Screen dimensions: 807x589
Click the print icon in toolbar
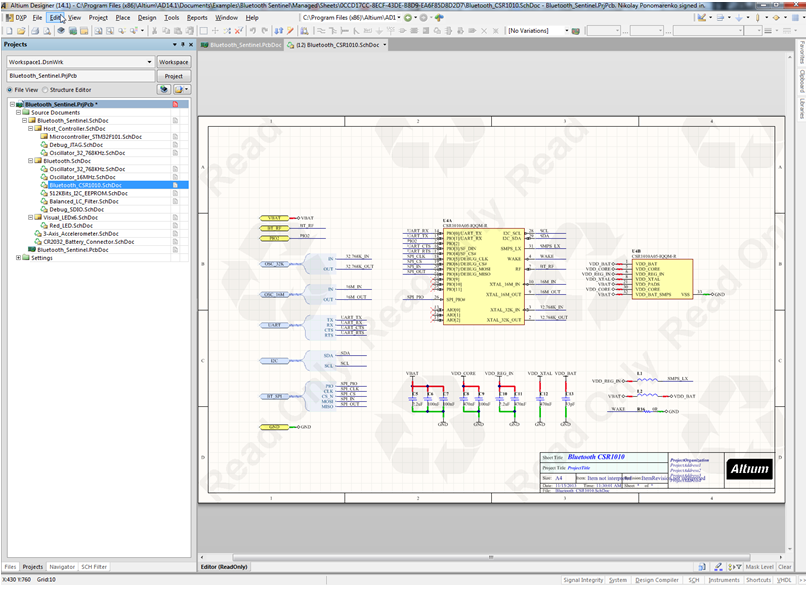35,31
